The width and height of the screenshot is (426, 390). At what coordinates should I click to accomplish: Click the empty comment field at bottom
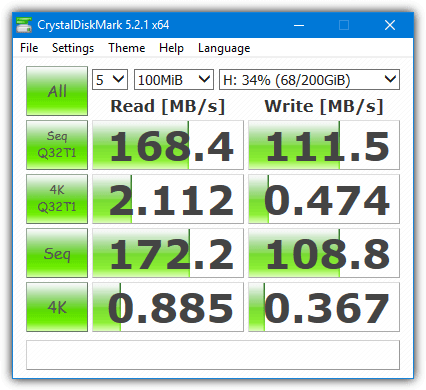coord(213,355)
